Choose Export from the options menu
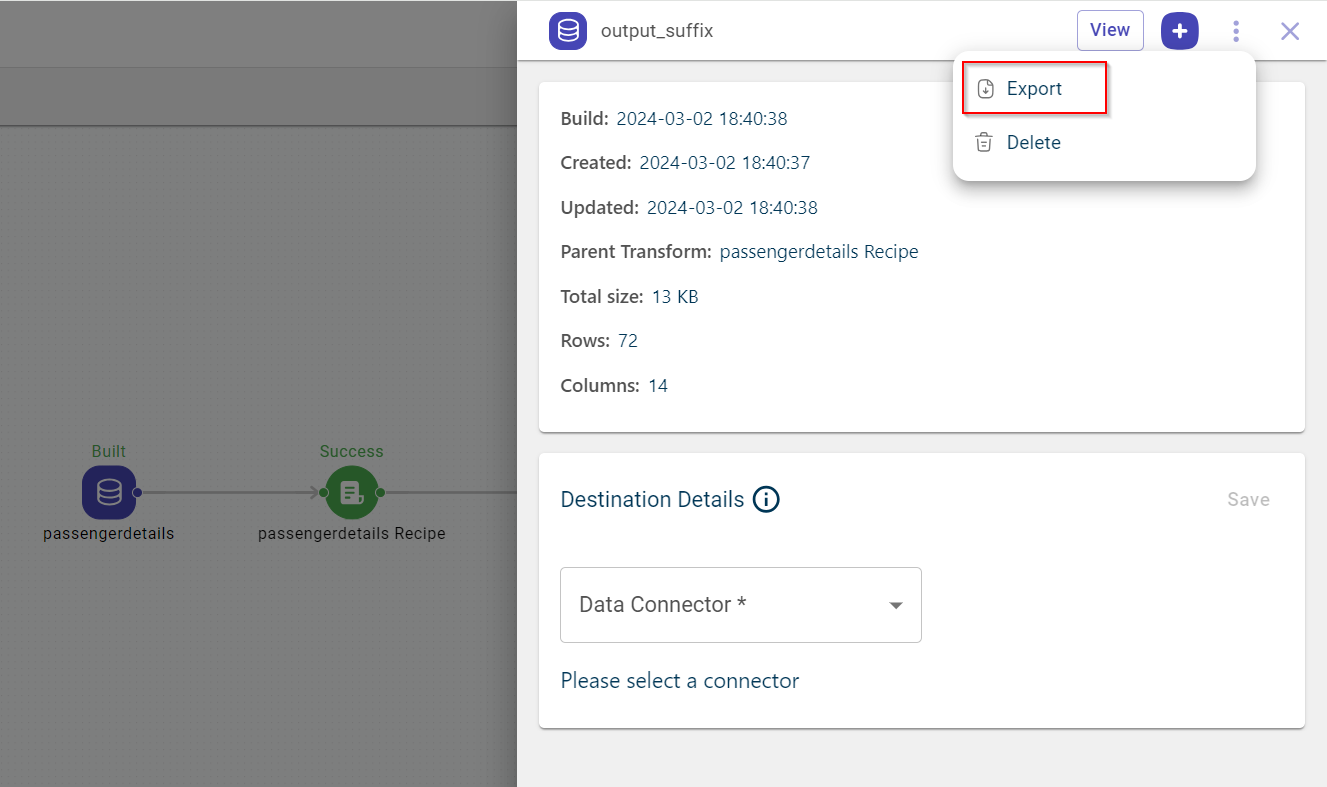 pyautogui.click(x=1034, y=89)
